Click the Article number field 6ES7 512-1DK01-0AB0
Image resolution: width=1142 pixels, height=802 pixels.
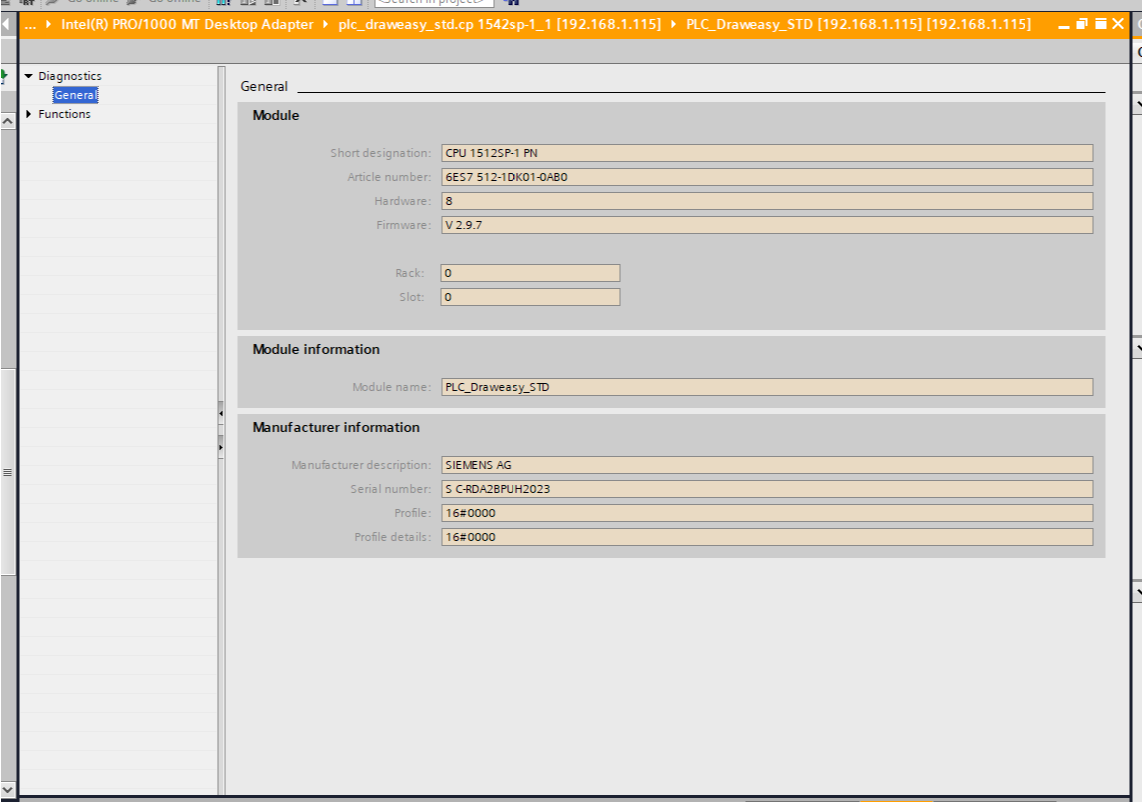point(767,177)
